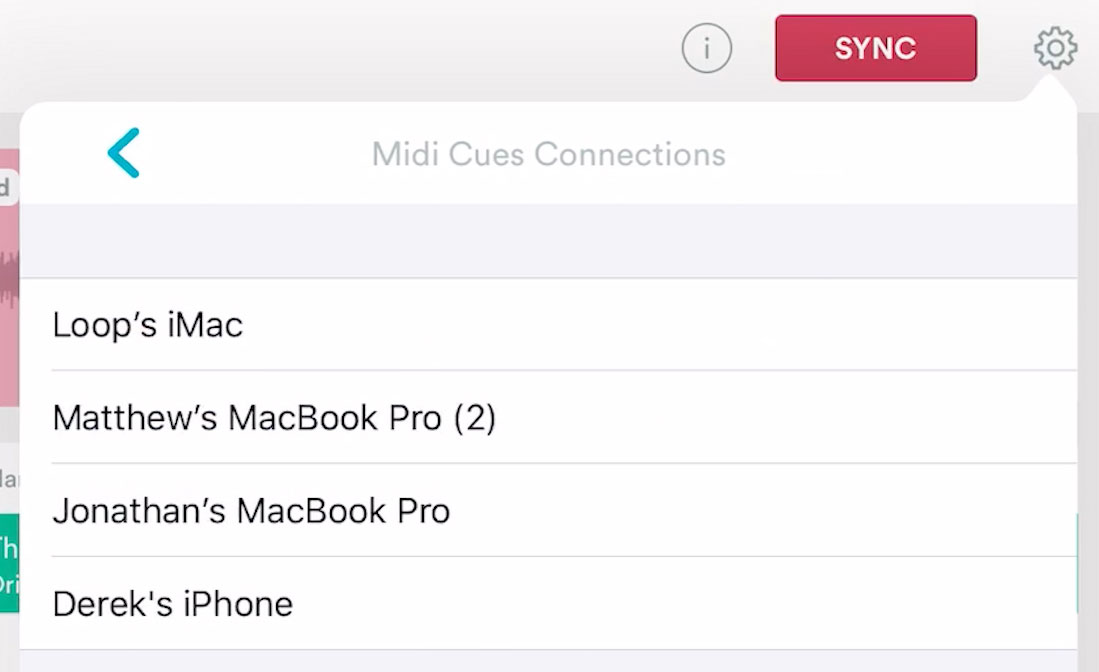Click the info circle next to SYNC

pyautogui.click(x=707, y=47)
